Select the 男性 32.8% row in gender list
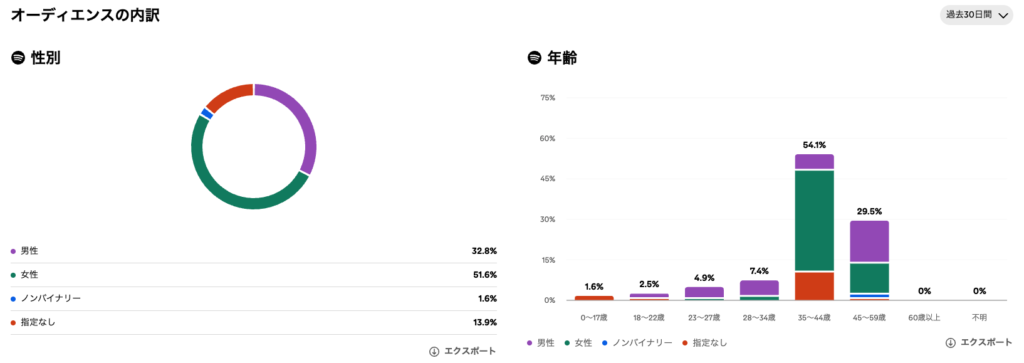Screen dimensions: 1024x363 [x=253, y=251]
